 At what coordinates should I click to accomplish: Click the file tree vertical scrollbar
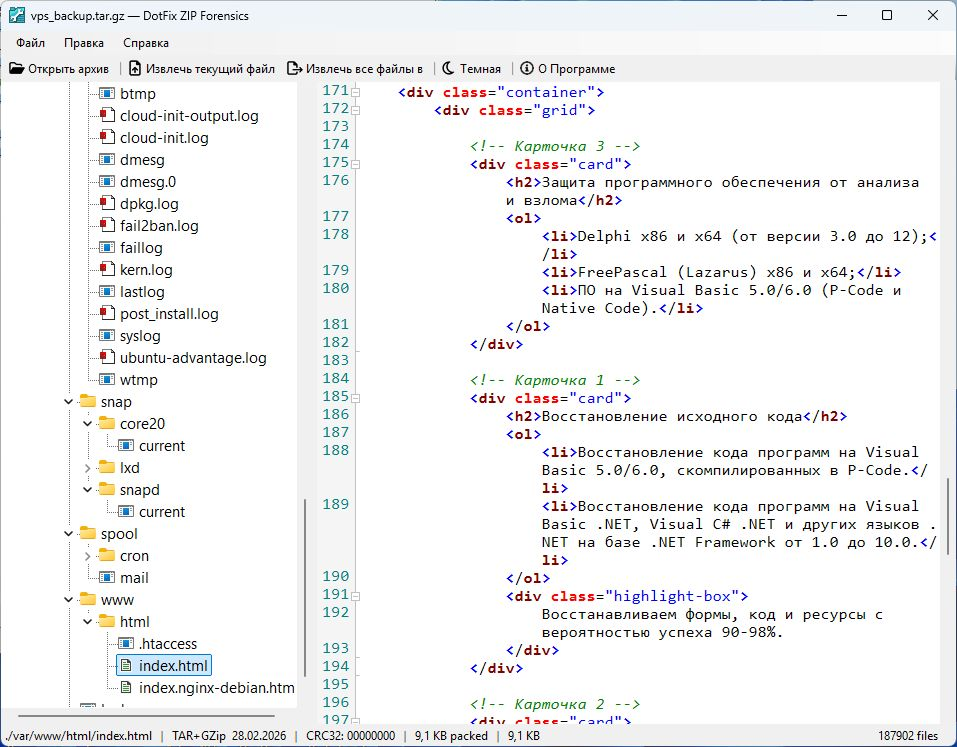[305, 588]
